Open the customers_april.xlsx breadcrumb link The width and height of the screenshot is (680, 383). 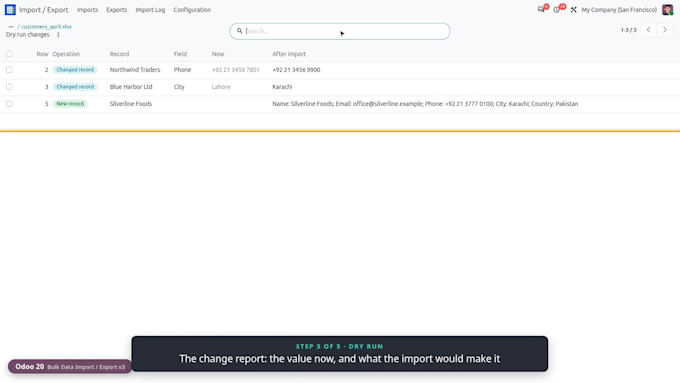[46, 26]
